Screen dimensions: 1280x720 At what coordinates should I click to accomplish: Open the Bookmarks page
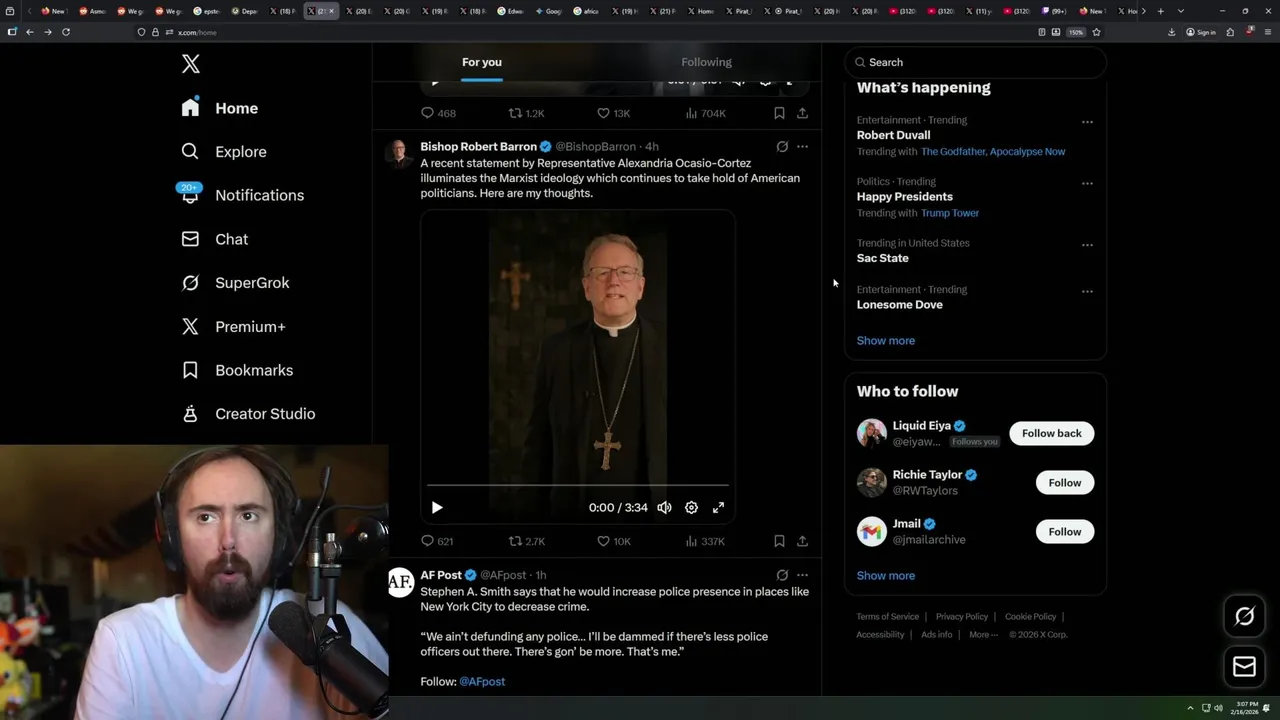pos(253,370)
